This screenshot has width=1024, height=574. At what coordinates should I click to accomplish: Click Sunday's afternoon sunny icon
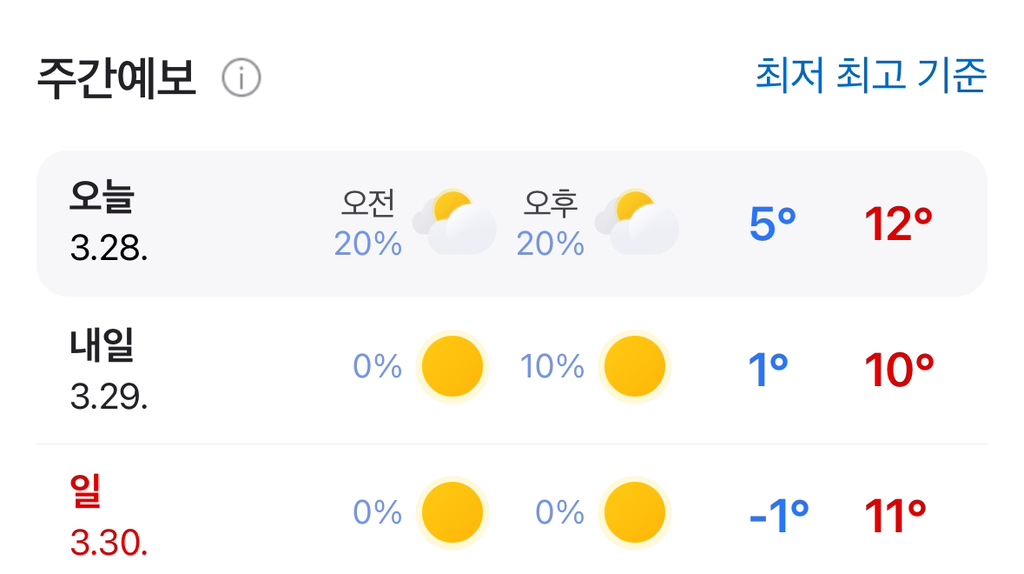[634, 513]
